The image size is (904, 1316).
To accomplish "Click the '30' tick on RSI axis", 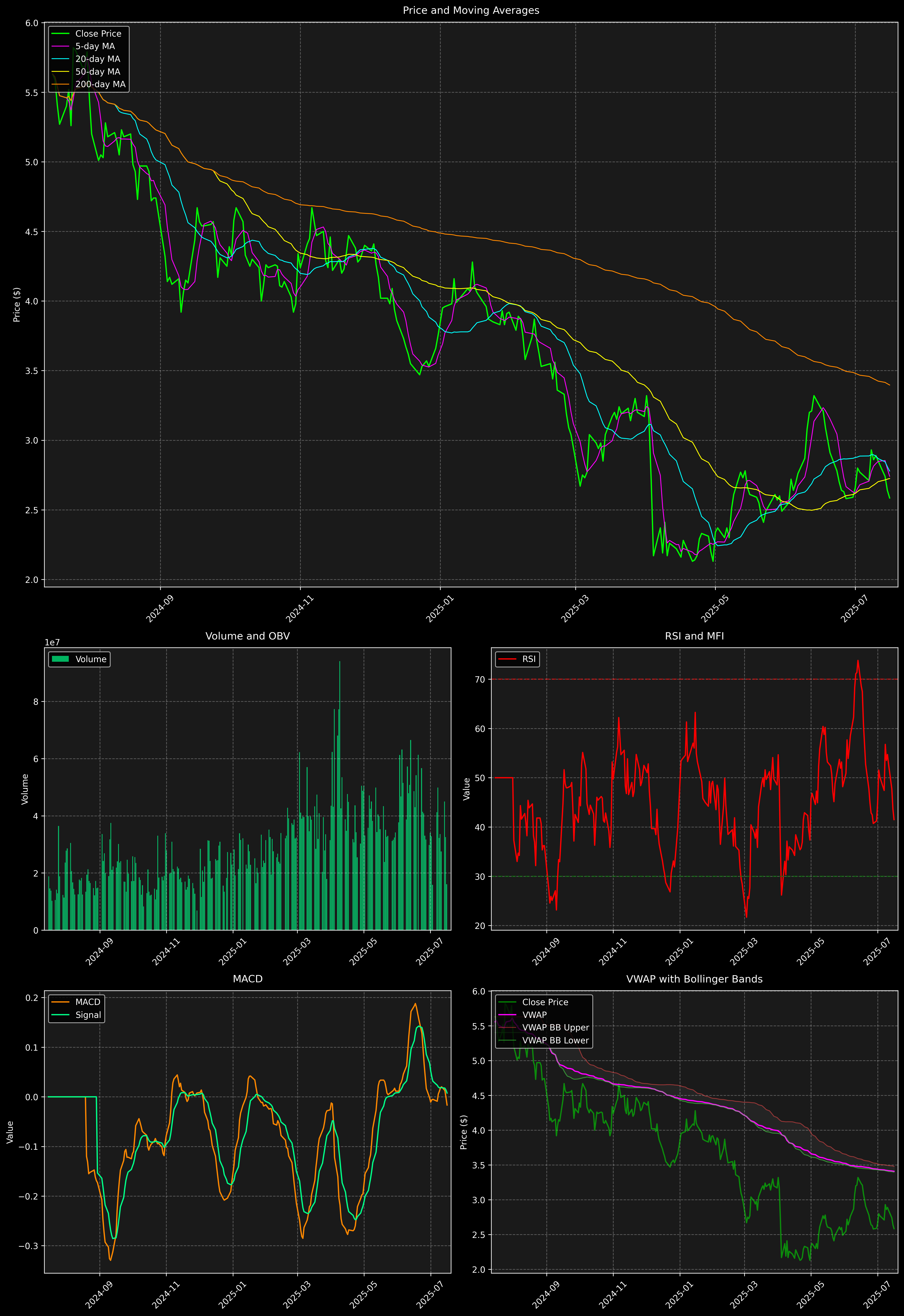I will tap(480, 877).
